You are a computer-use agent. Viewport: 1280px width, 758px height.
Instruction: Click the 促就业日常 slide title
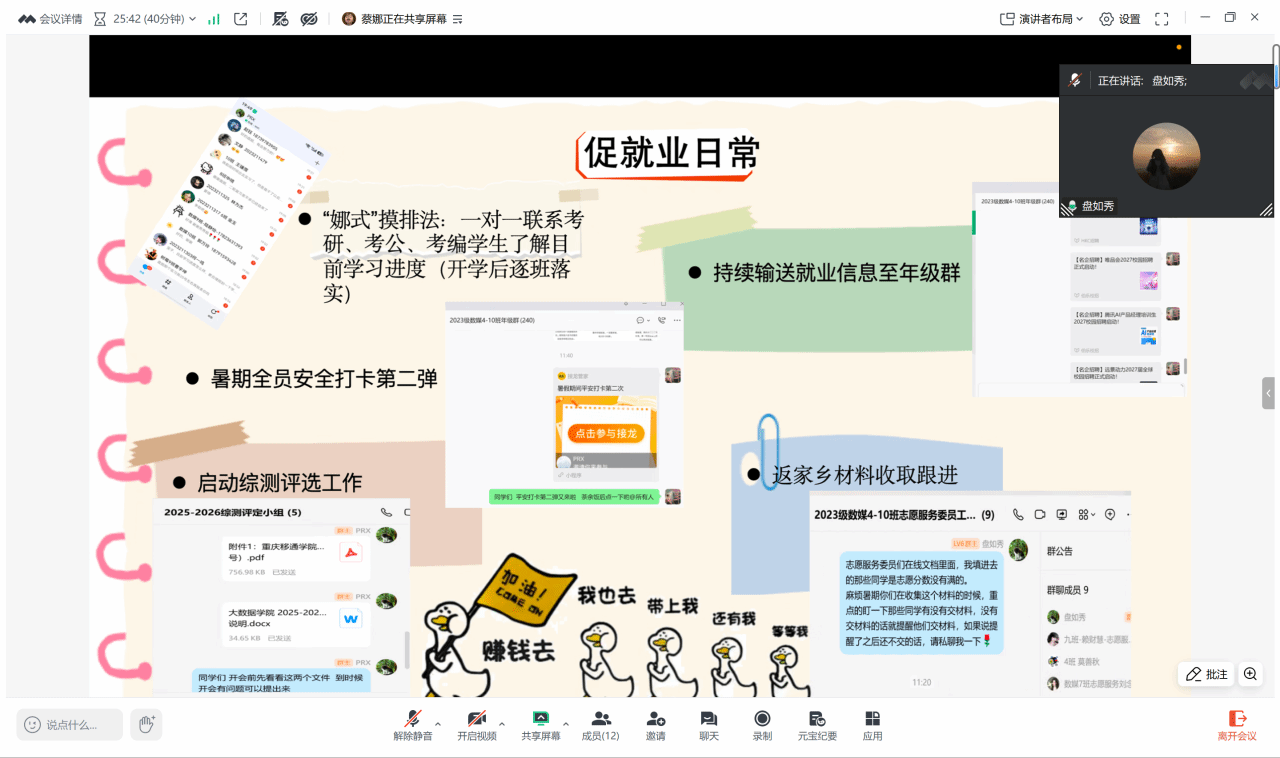pyautogui.click(x=672, y=153)
